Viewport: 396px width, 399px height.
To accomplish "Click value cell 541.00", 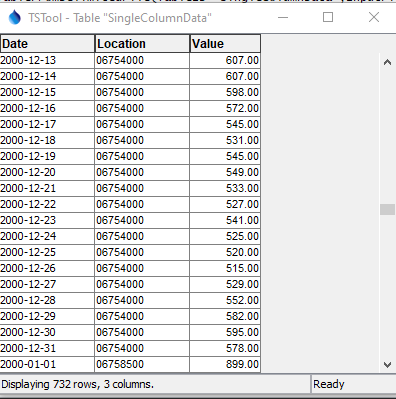I will 225,220.
